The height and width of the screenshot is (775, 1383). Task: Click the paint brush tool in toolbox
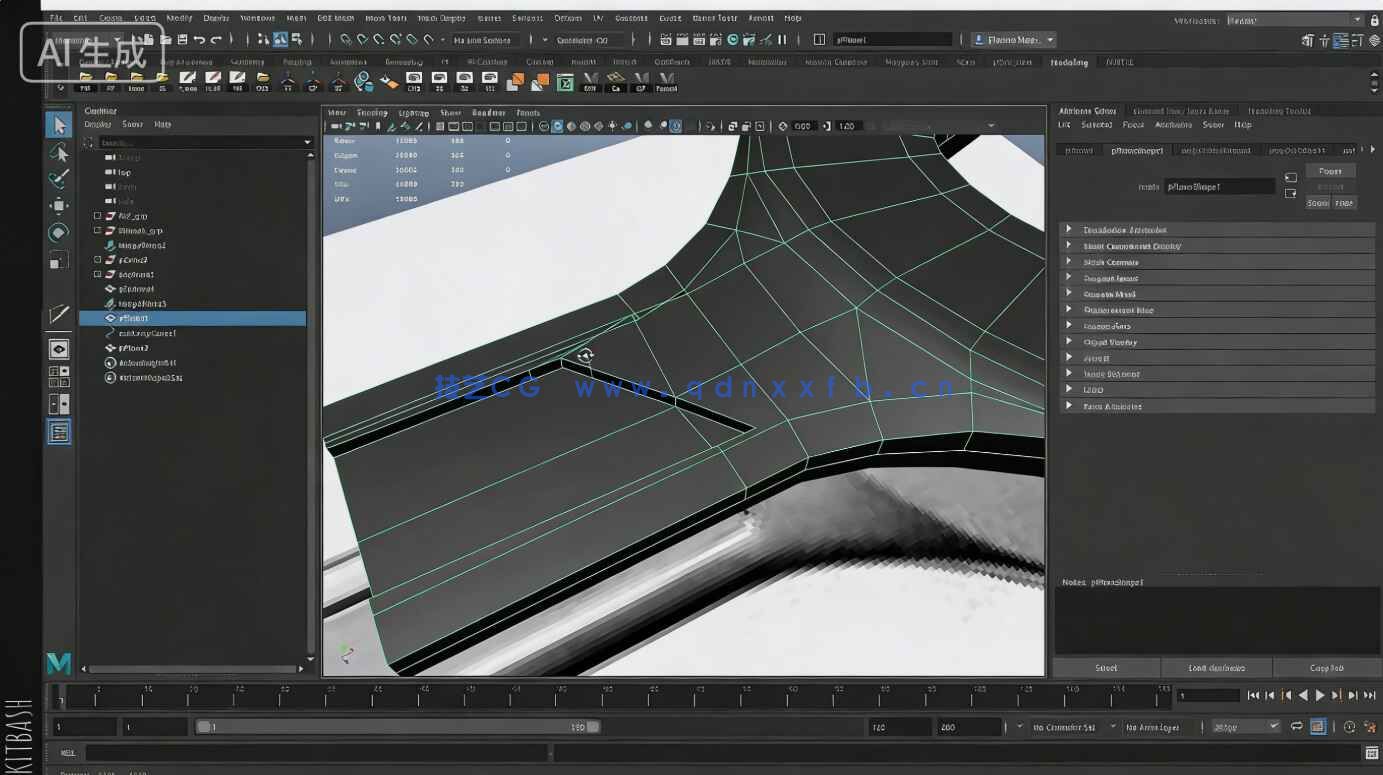[59, 179]
